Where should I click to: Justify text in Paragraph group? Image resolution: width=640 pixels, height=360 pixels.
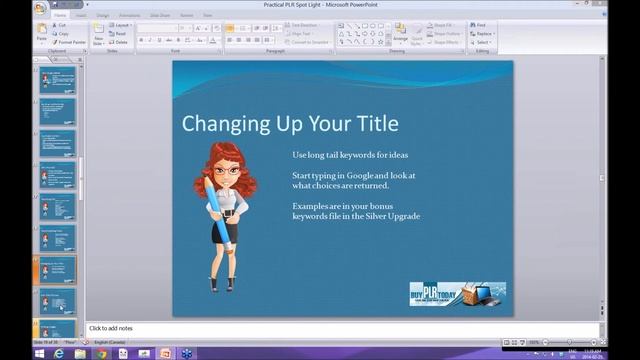pos(257,40)
